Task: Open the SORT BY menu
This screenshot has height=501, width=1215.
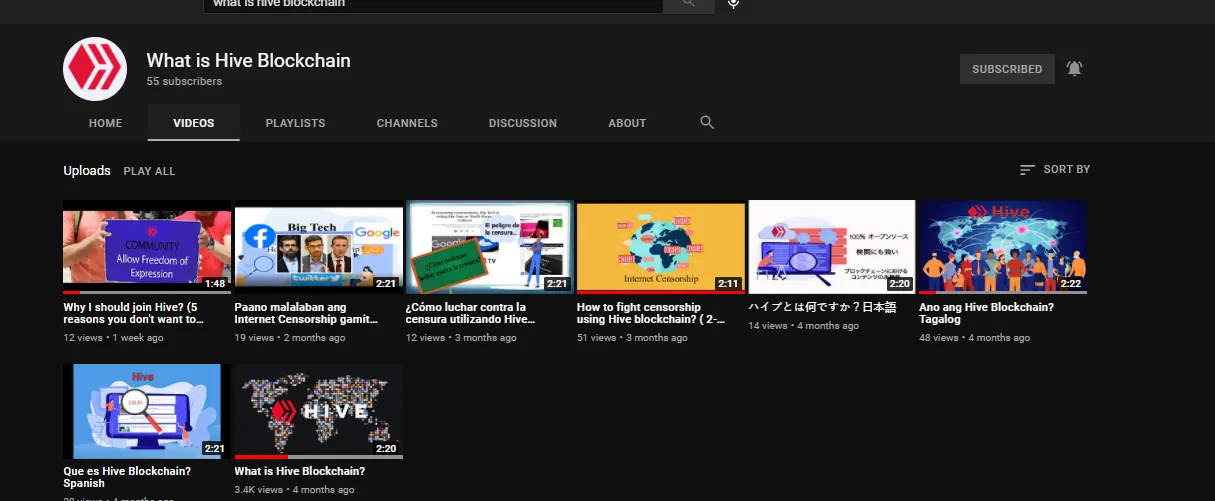Action: (x=1055, y=170)
